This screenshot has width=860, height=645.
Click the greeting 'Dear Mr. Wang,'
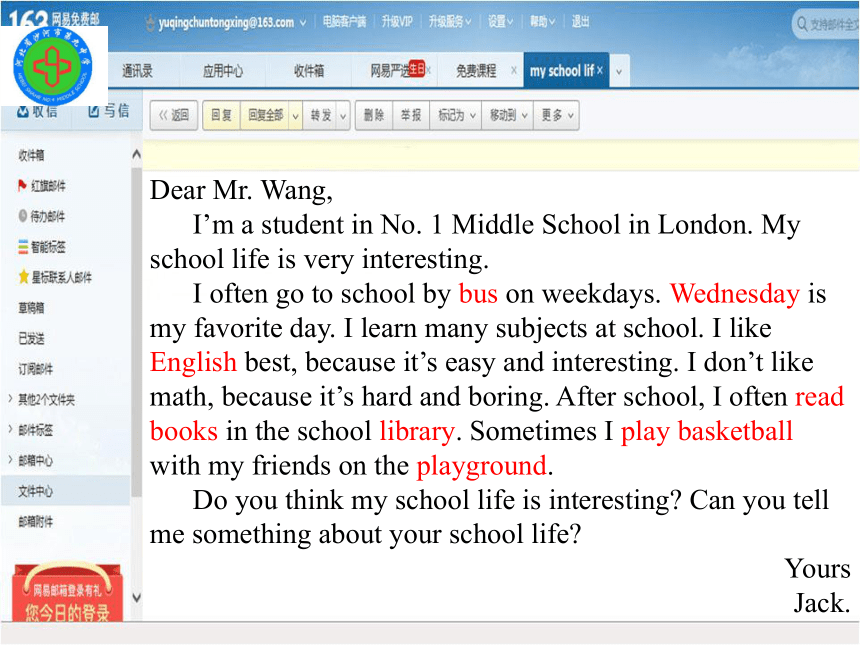tap(241, 190)
